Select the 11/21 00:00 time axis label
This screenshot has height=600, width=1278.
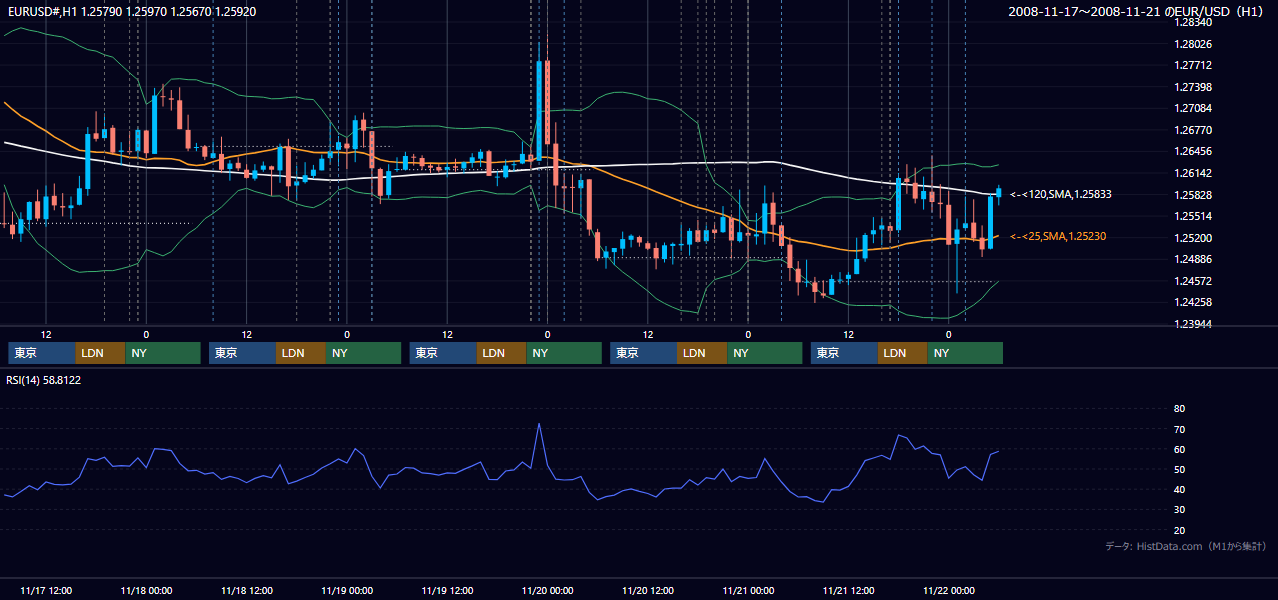click(x=748, y=591)
